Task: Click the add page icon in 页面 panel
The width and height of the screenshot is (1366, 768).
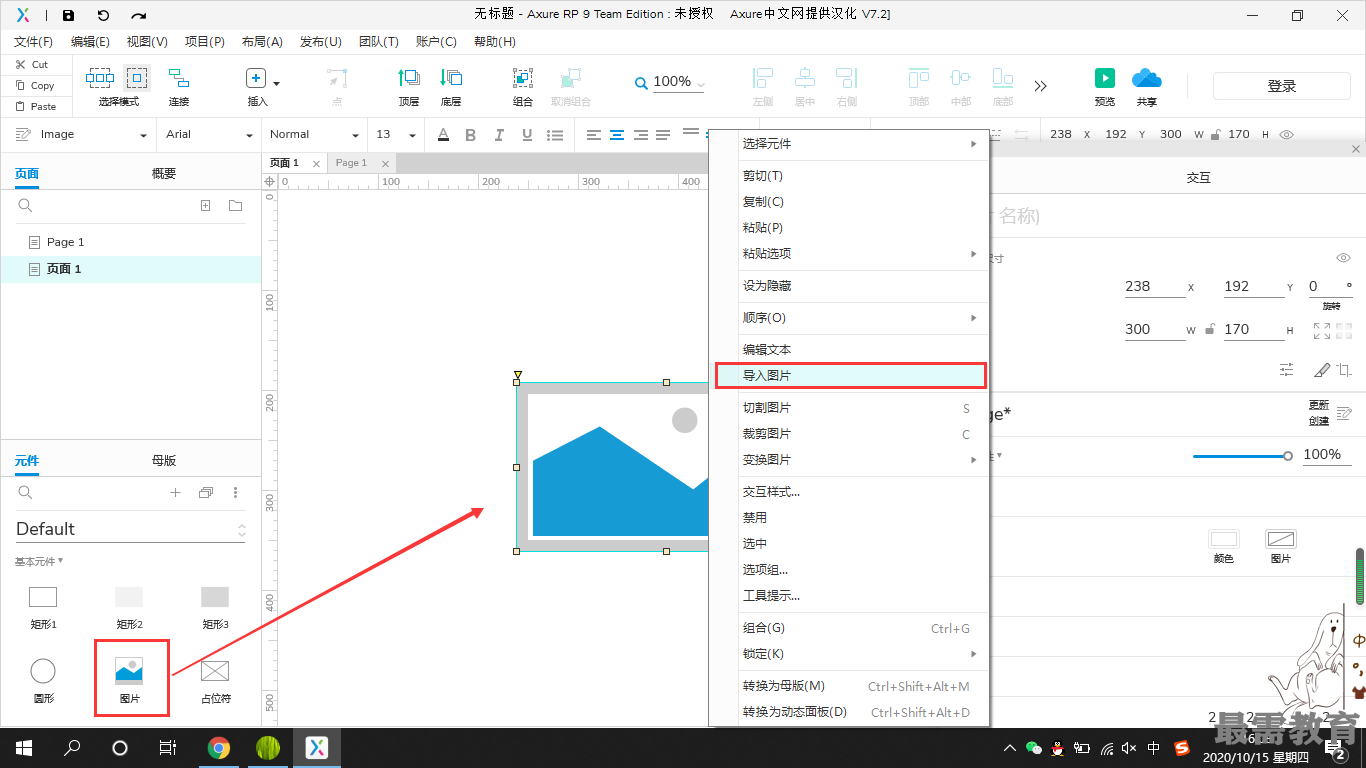Action: click(205, 206)
